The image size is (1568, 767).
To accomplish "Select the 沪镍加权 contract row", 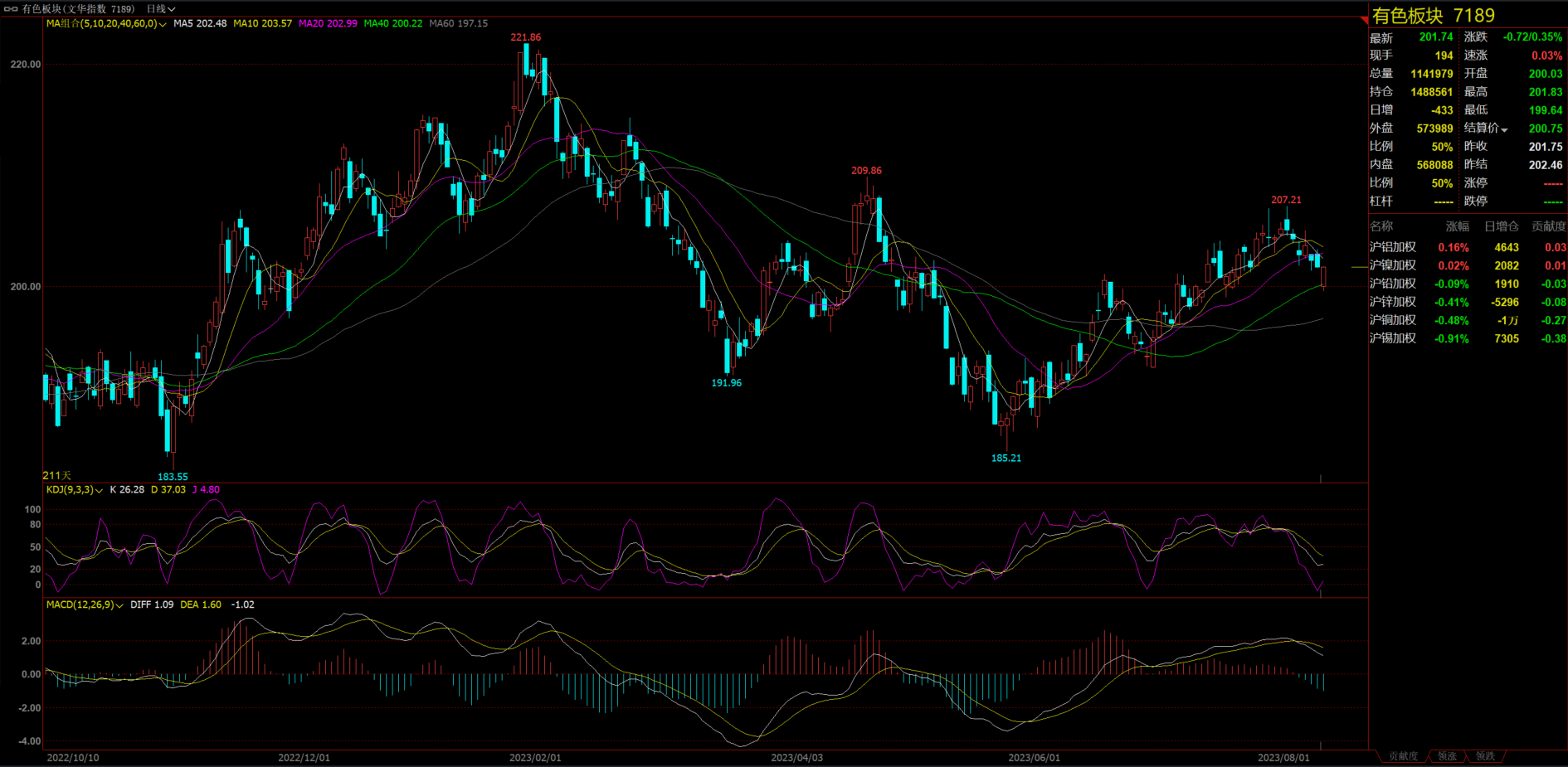I will click(x=1392, y=265).
